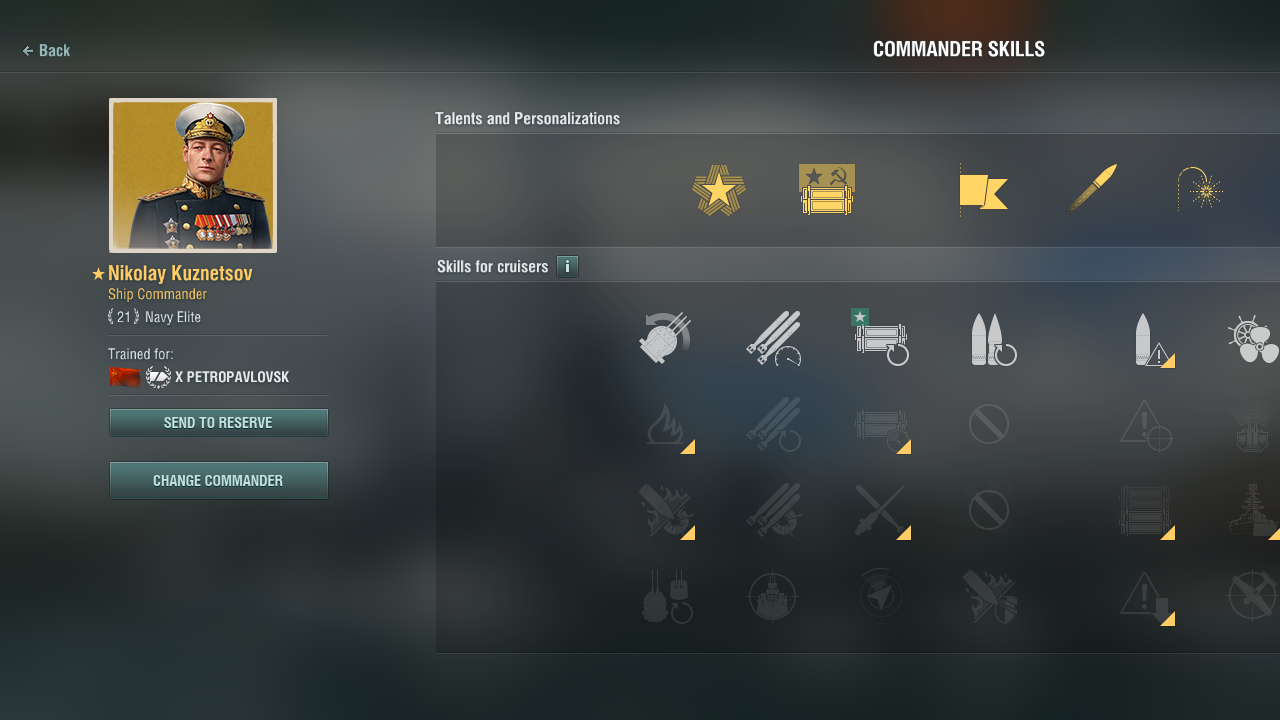1280x720 pixels.
Task: Select the crossed torpedoes third-row skill
Action: coord(882,511)
